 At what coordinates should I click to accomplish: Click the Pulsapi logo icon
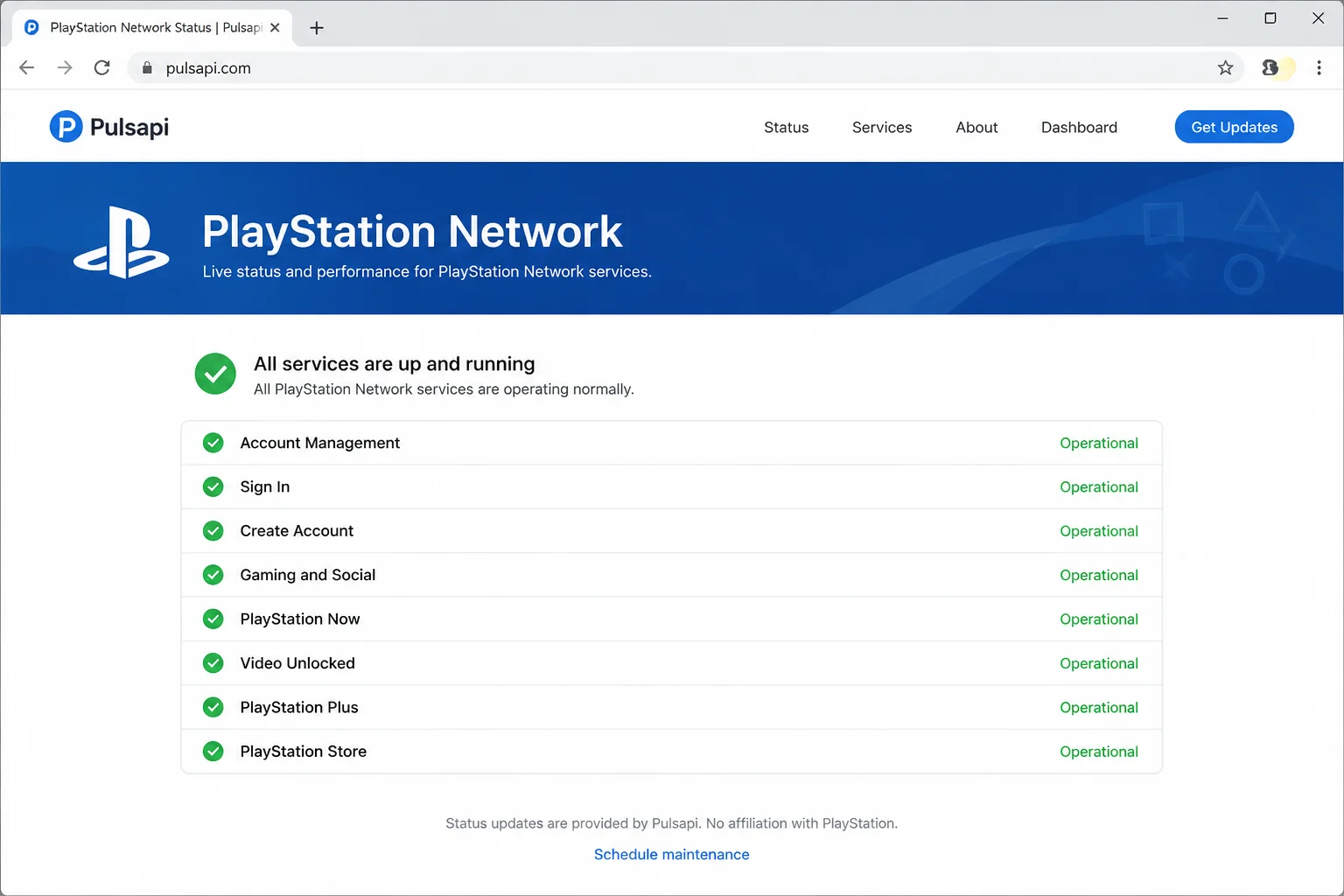click(x=66, y=127)
